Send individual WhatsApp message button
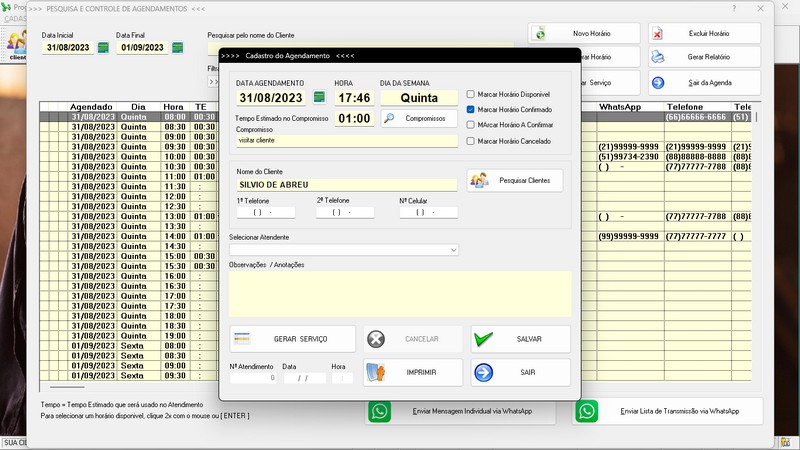This screenshot has width=800, height=450. (x=460, y=411)
